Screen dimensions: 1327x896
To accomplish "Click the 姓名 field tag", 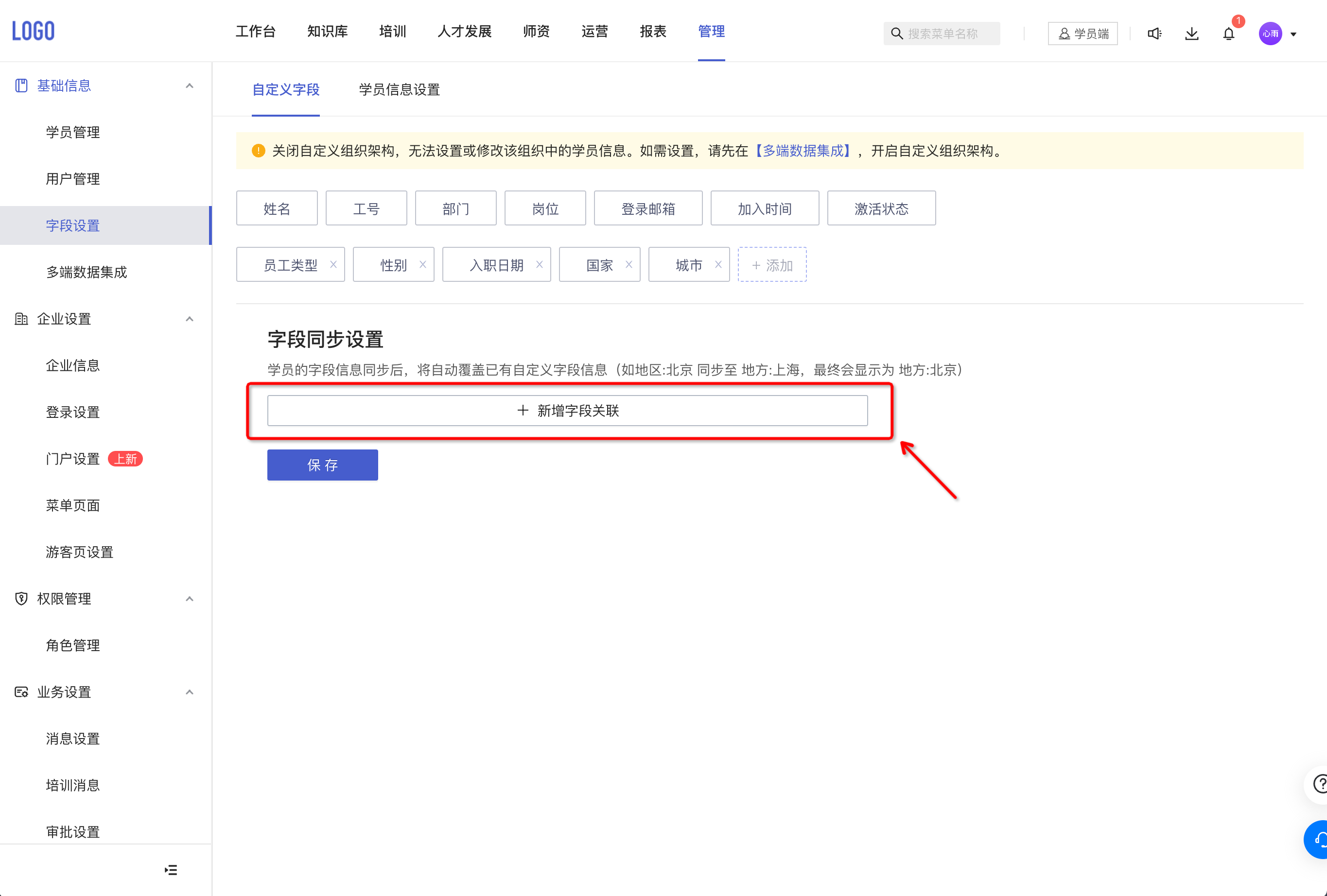I will coord(277,208).
